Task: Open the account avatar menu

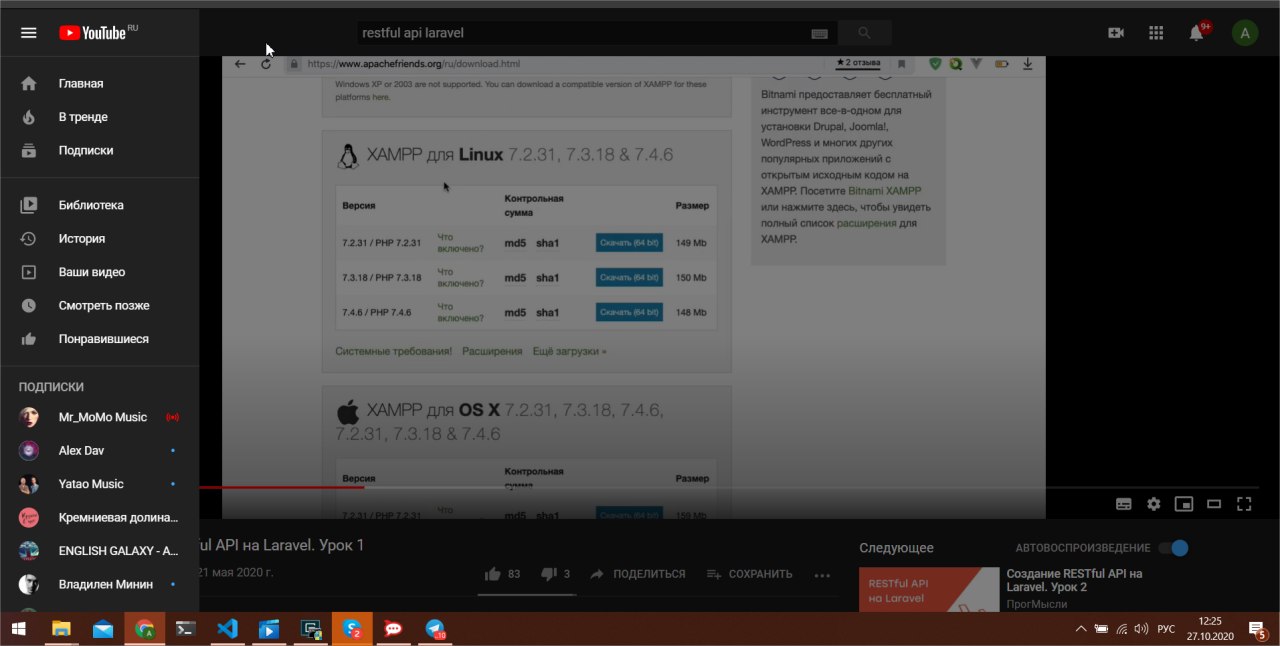Action: [1245, 33]
